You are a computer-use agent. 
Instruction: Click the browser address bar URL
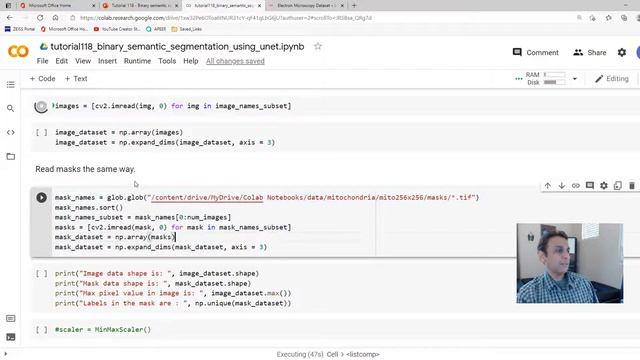click(226, 18)
